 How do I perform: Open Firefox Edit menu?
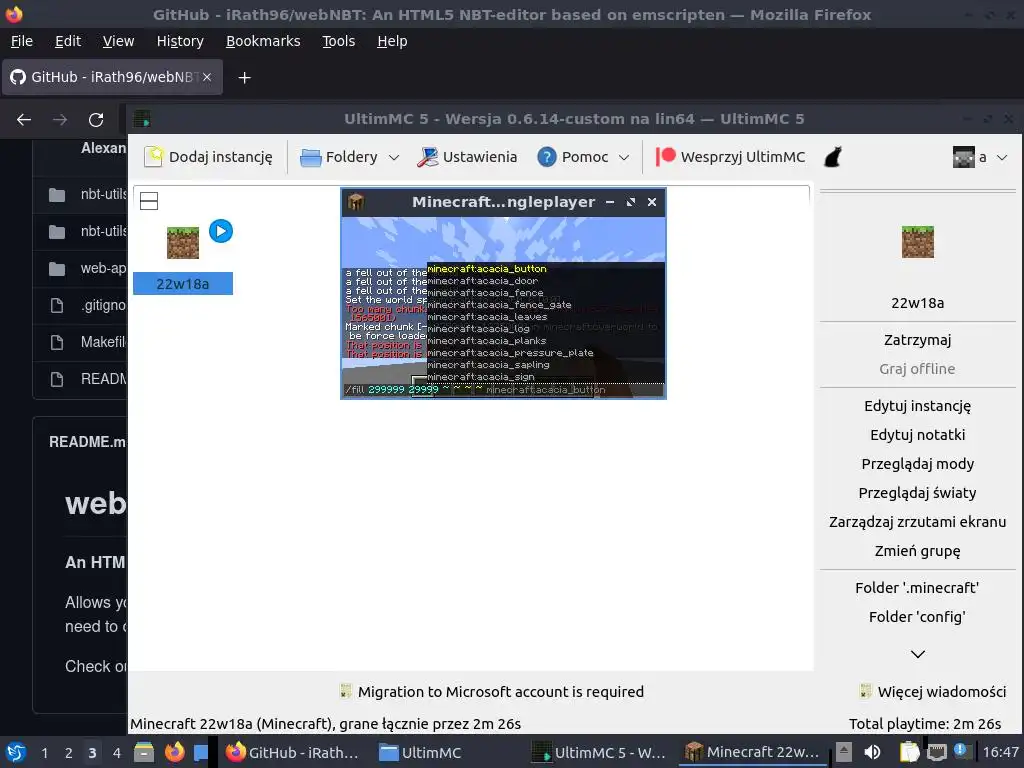coord(68,41)
